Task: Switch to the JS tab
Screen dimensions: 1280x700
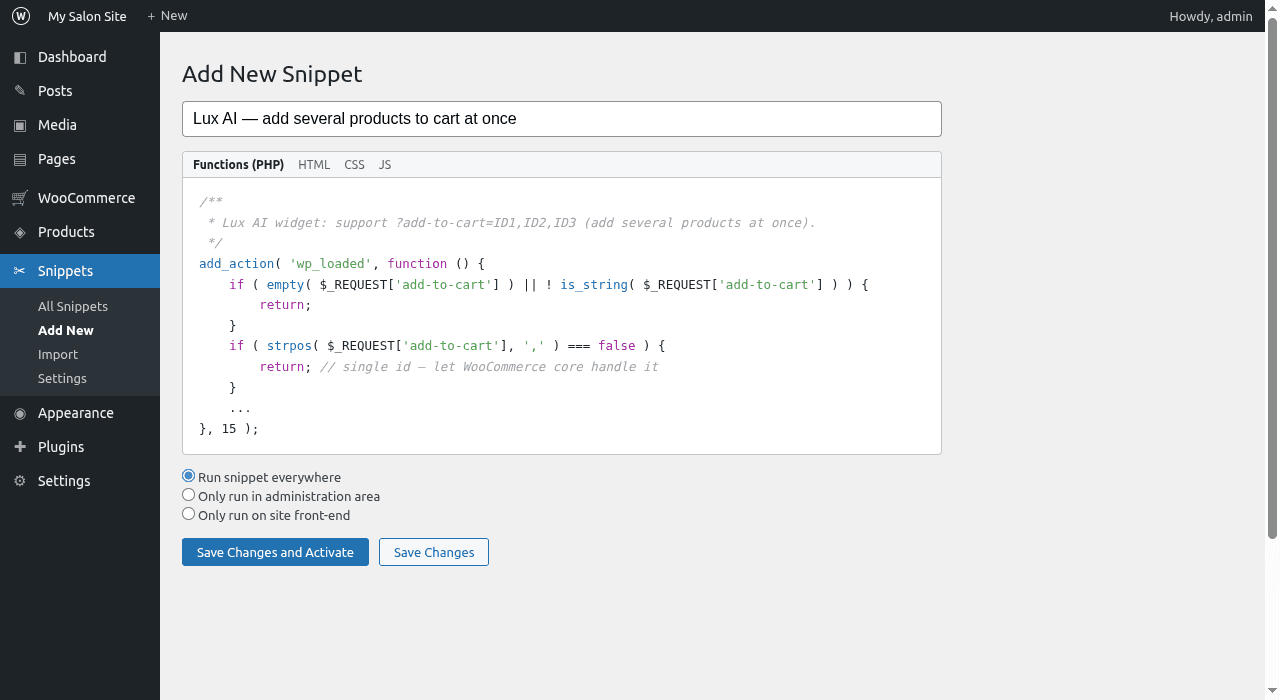Action: 385,165
